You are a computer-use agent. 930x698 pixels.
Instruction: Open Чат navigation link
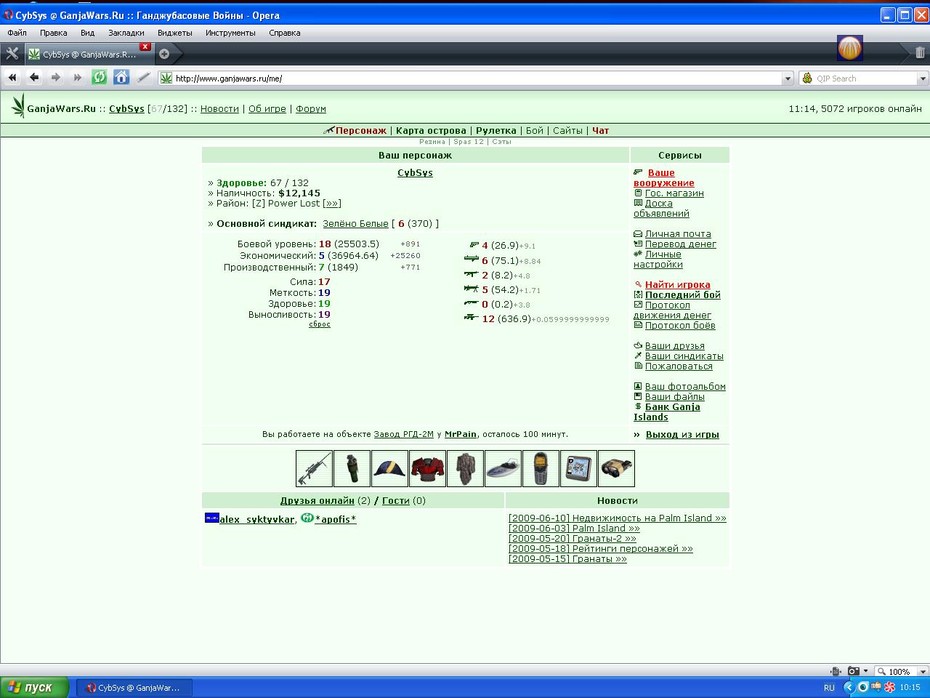(600, 130)
